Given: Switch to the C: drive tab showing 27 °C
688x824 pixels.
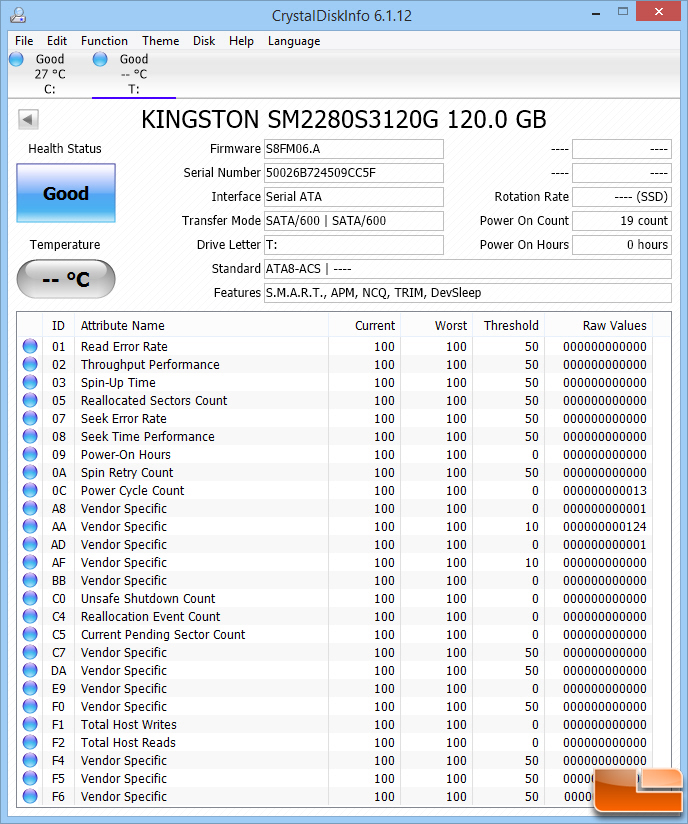Looking at the screenshot, I should (x=50, y=74).
